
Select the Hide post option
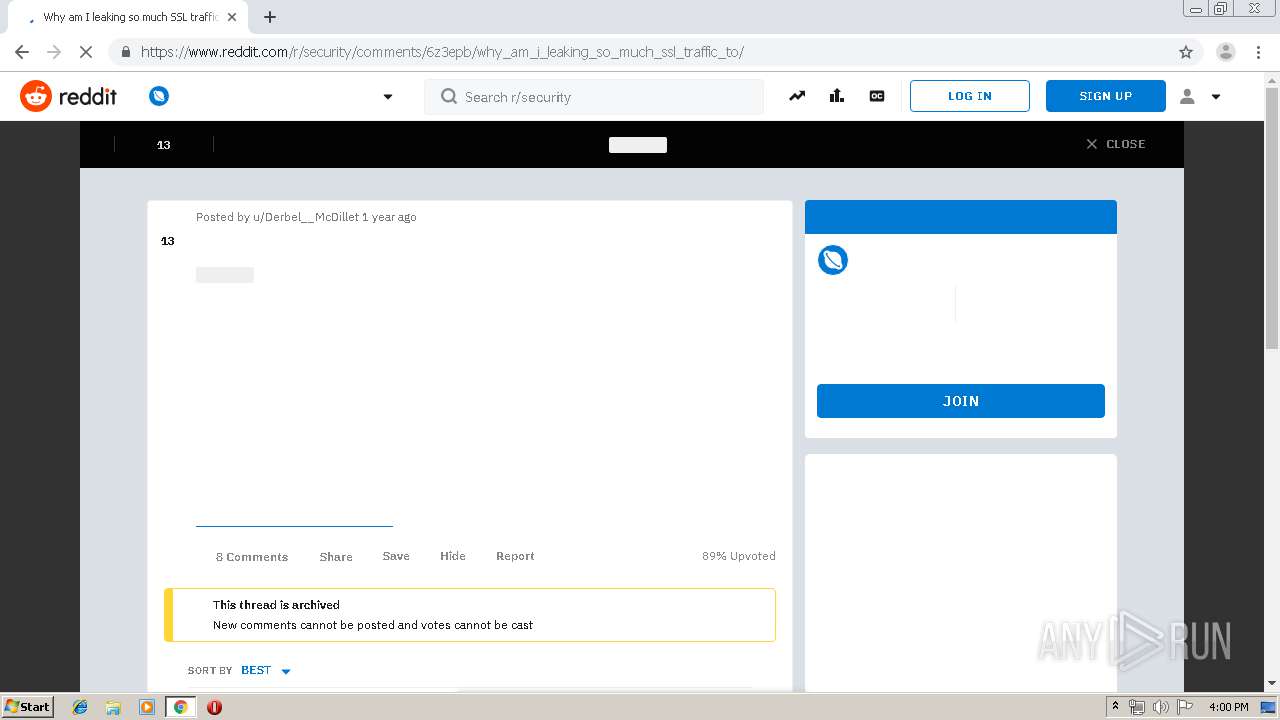click(453, 556)
